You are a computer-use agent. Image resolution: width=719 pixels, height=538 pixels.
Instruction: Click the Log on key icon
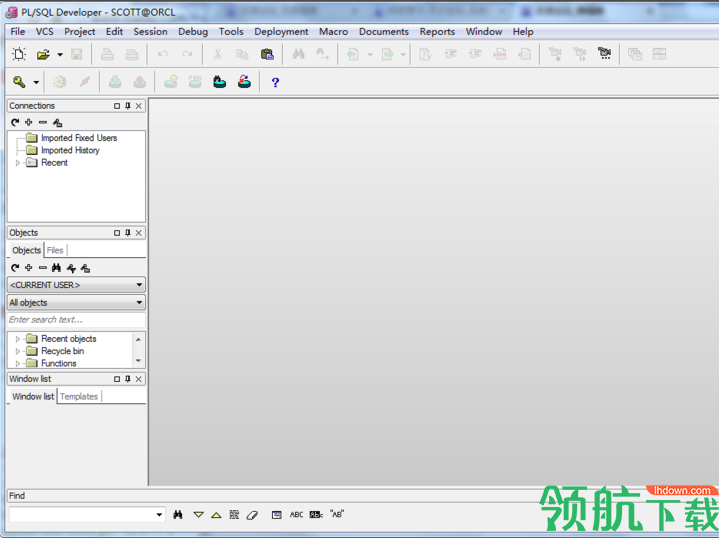(x=19, y=82)
